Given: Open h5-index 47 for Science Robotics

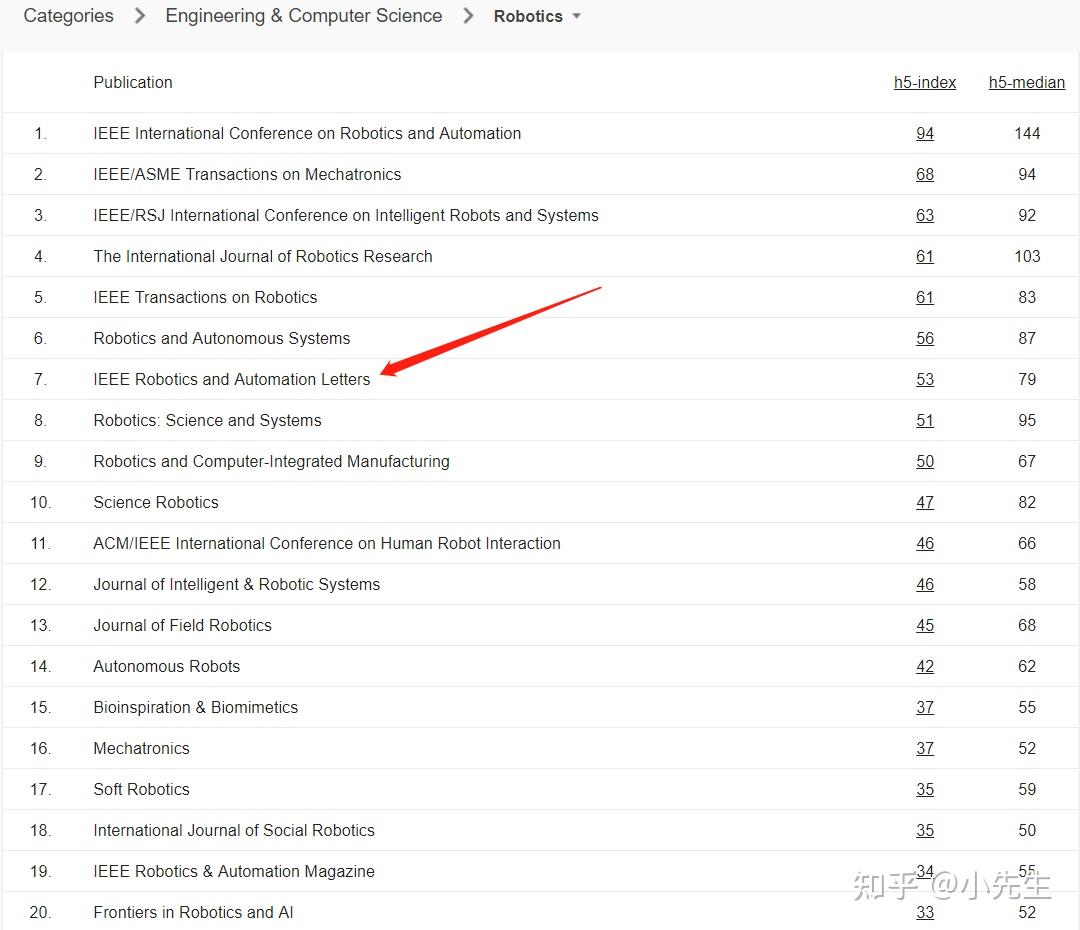Looking at the screenshot, I should [925, 502].
